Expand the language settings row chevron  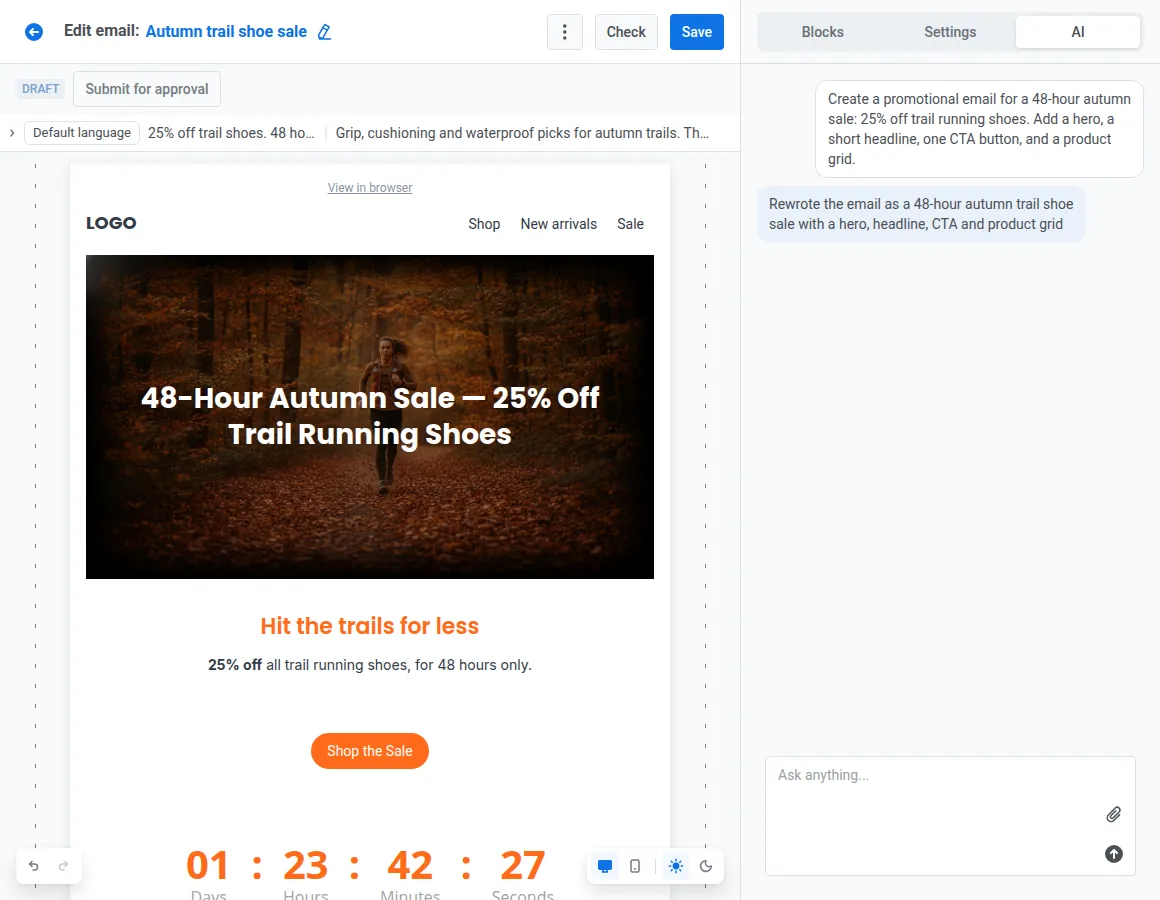click(x=12, y=133)
